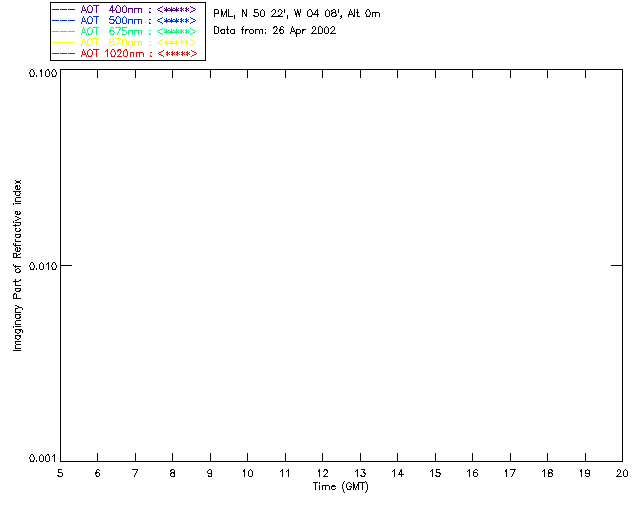Click the 0.001 y-axis tick label
The image size is (640, 512).
42,459
